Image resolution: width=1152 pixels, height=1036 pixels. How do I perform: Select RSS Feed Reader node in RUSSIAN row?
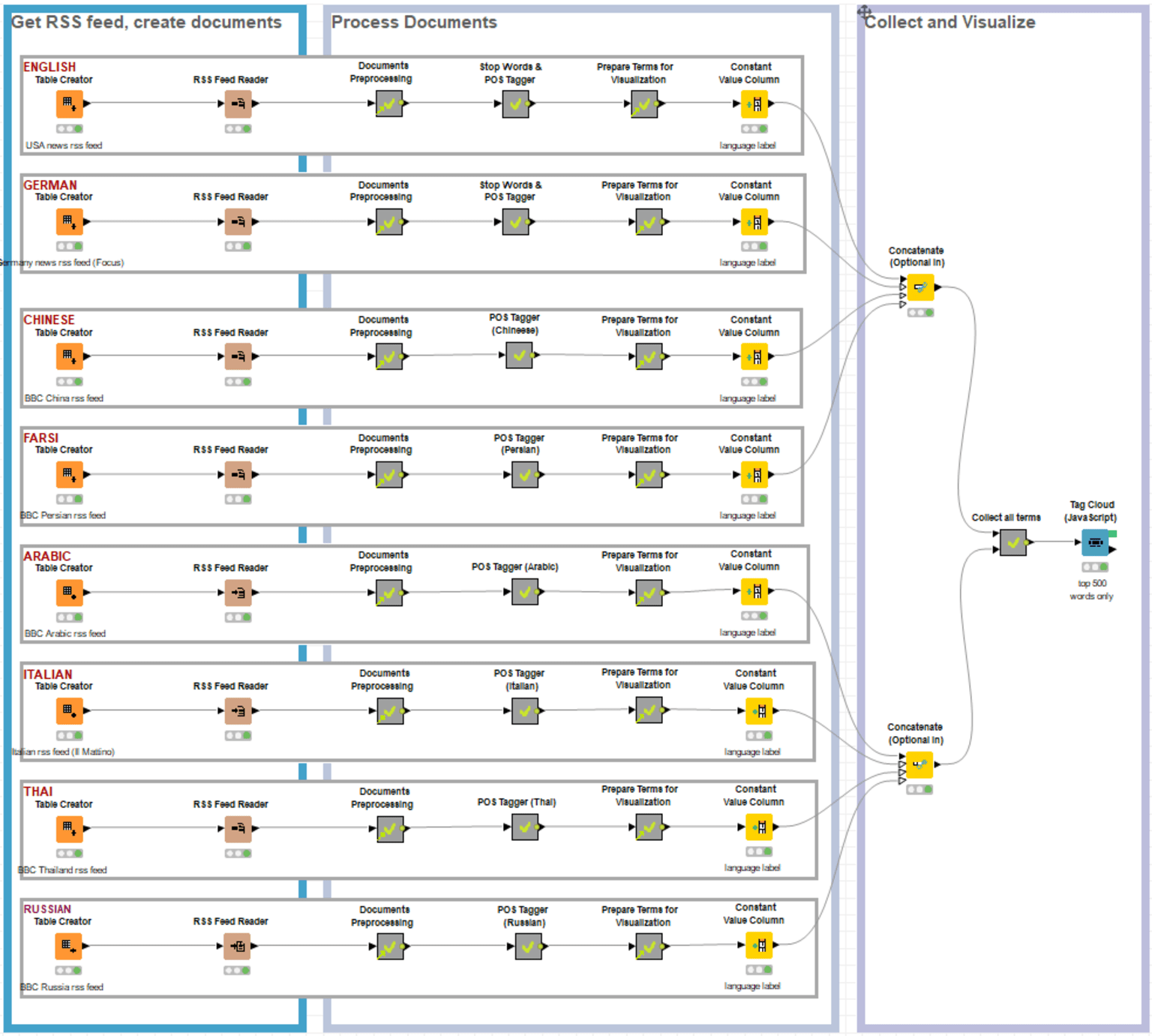click(238, 946)
